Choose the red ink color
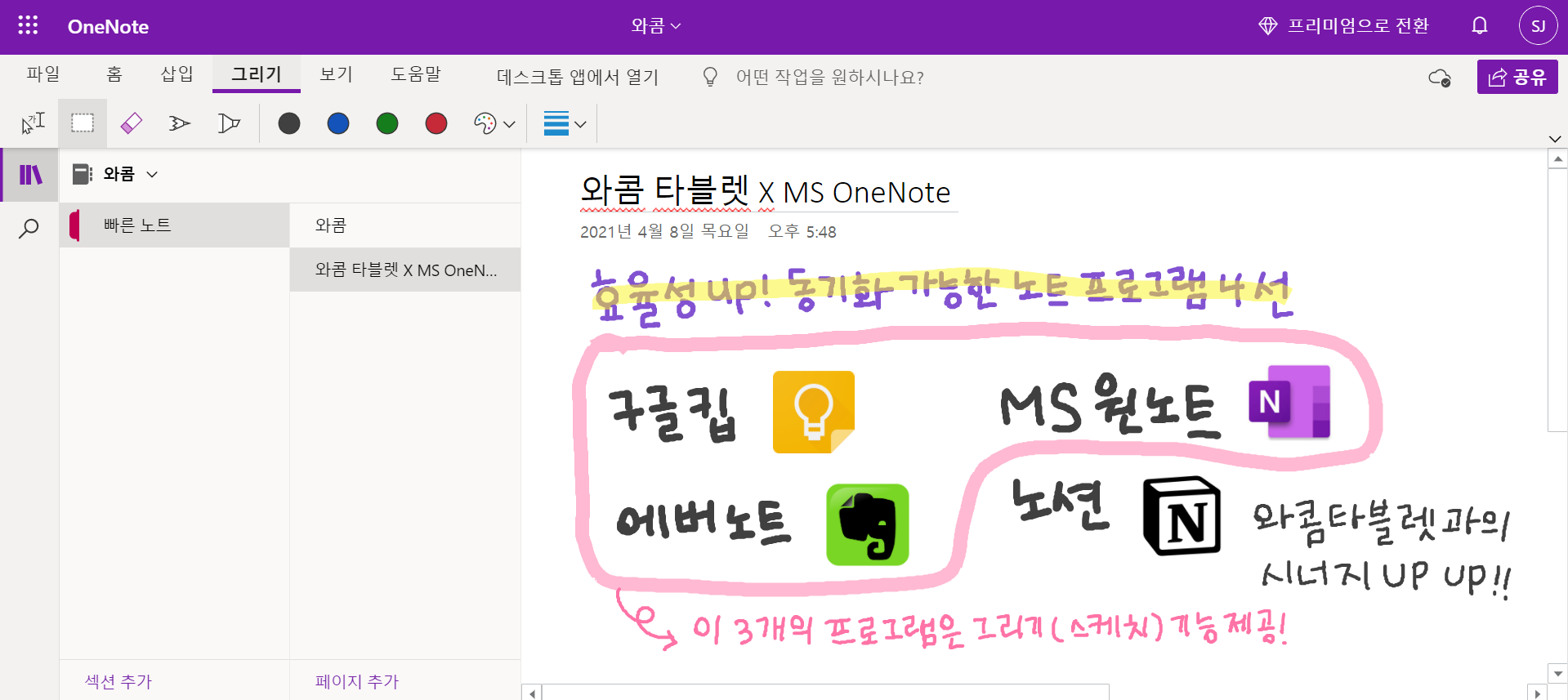 click(436, 123)
